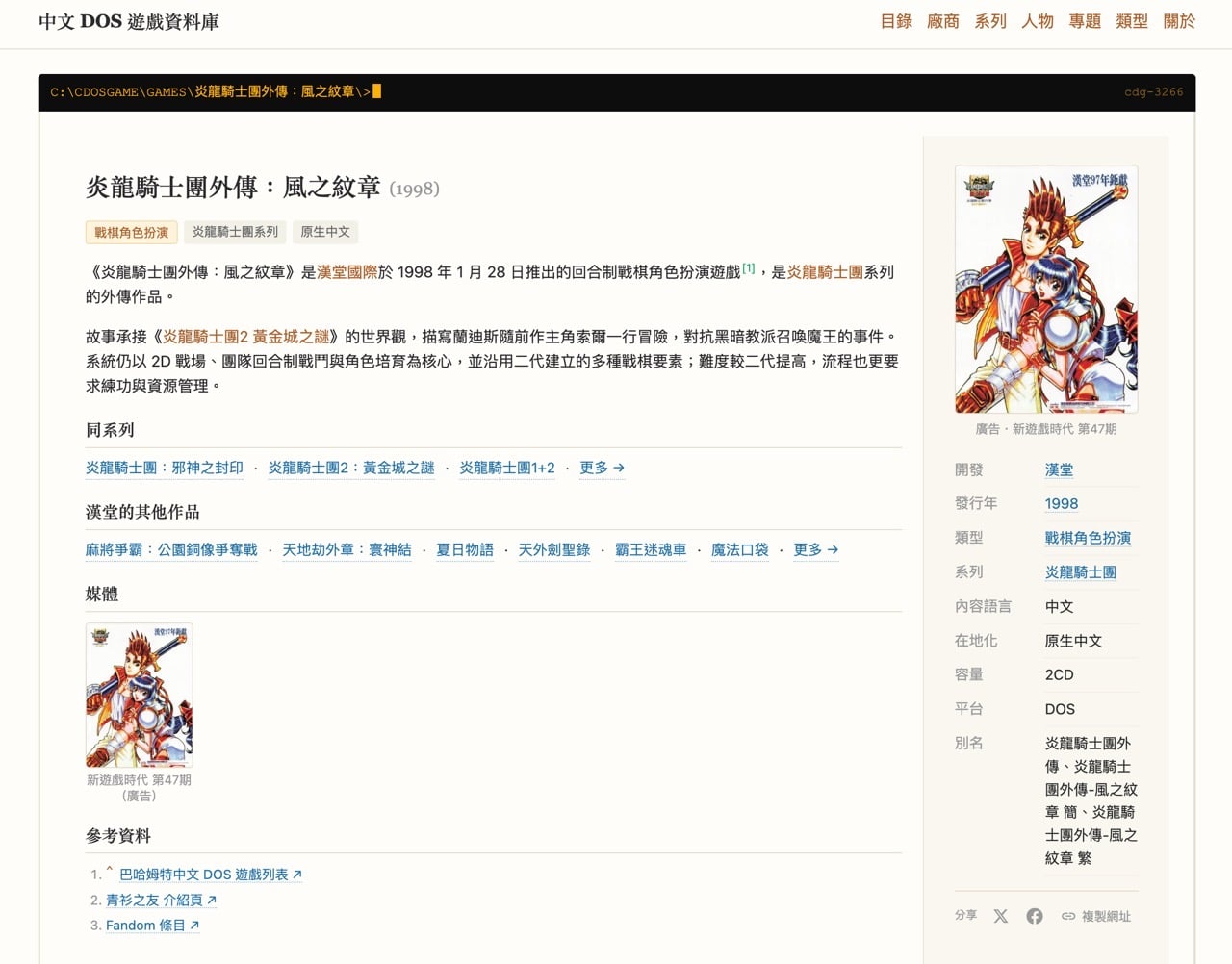Jump back via ^ caret in reference 1
This screenshot has height=964, width=1232.
click(x=110, y=872)
